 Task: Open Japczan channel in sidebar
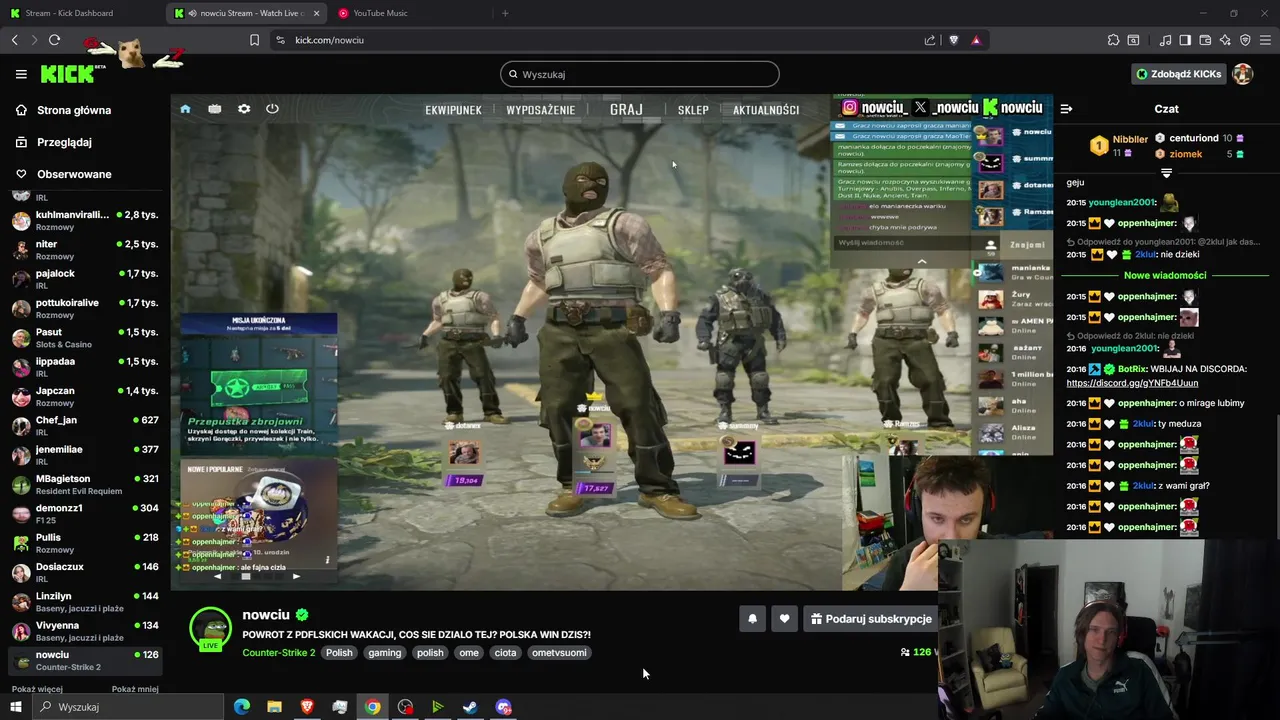(85, 396)
